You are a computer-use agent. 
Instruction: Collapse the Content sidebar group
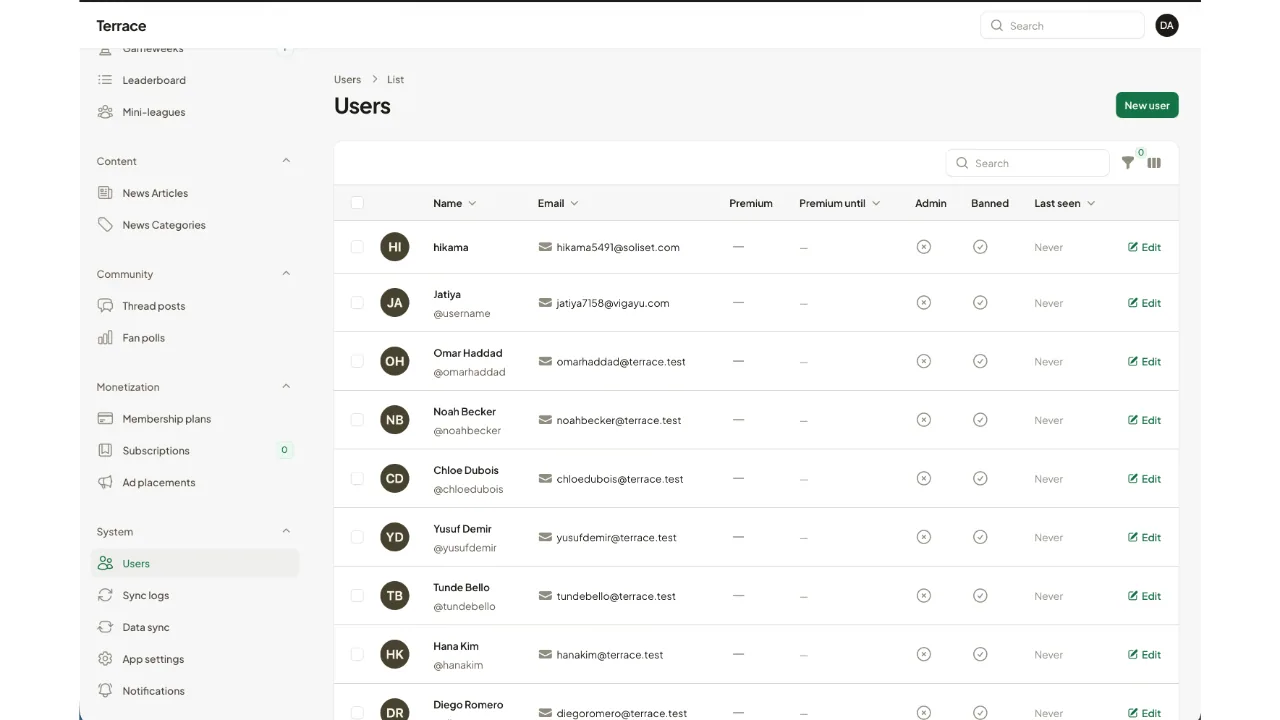pyautogui.click(x=286, y=161)
